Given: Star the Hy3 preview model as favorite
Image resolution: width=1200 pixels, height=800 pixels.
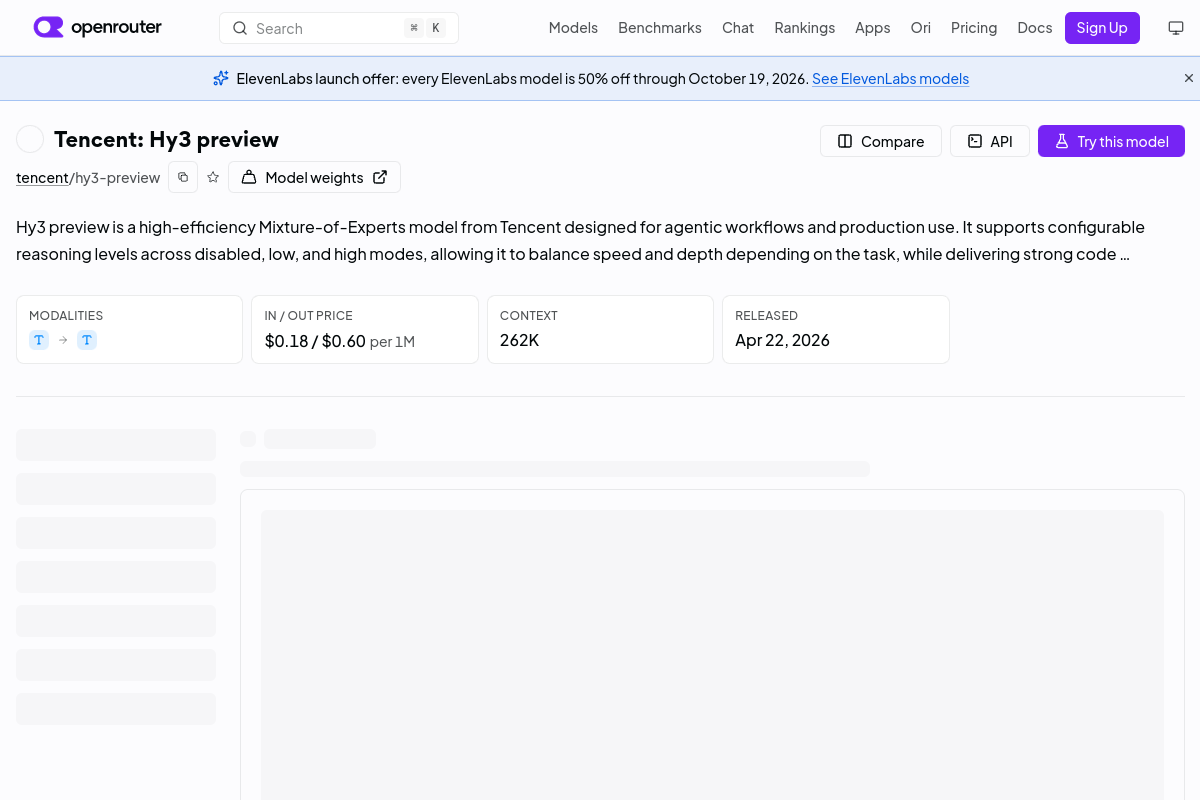Looking at the screenshot, I should click(x=213, y=177).
